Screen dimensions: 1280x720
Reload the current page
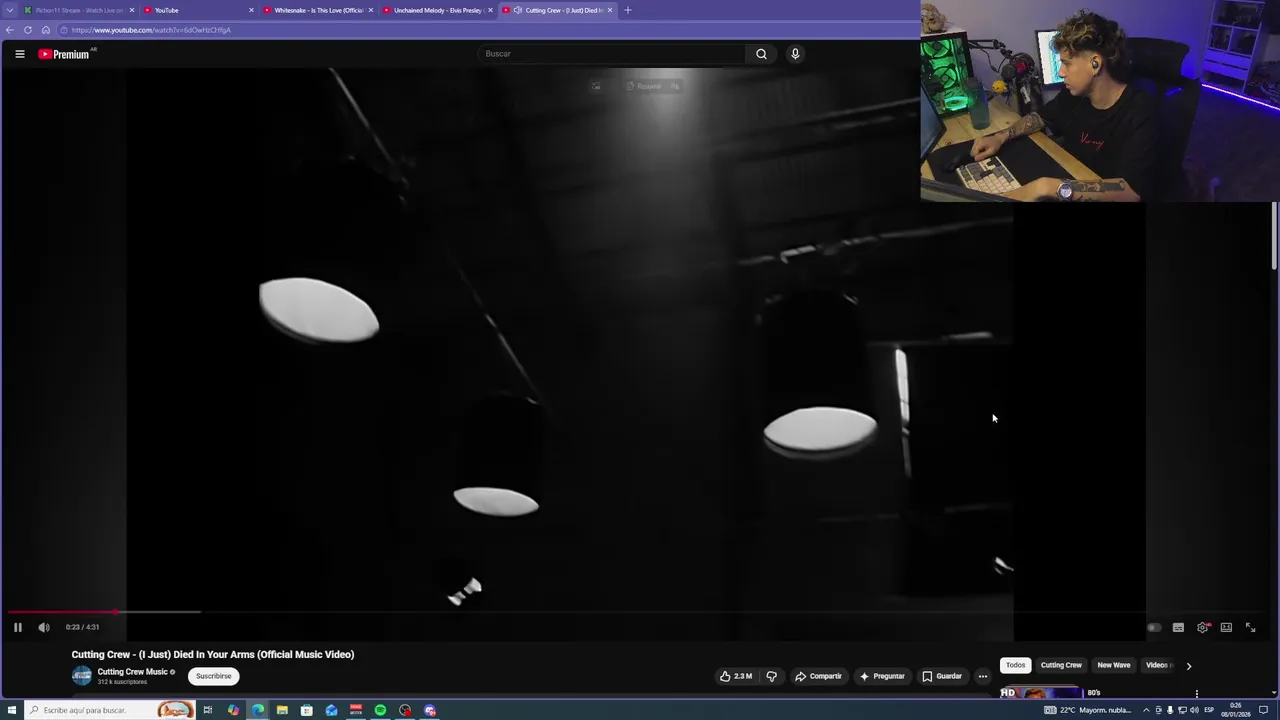click(x=28, y=30)
